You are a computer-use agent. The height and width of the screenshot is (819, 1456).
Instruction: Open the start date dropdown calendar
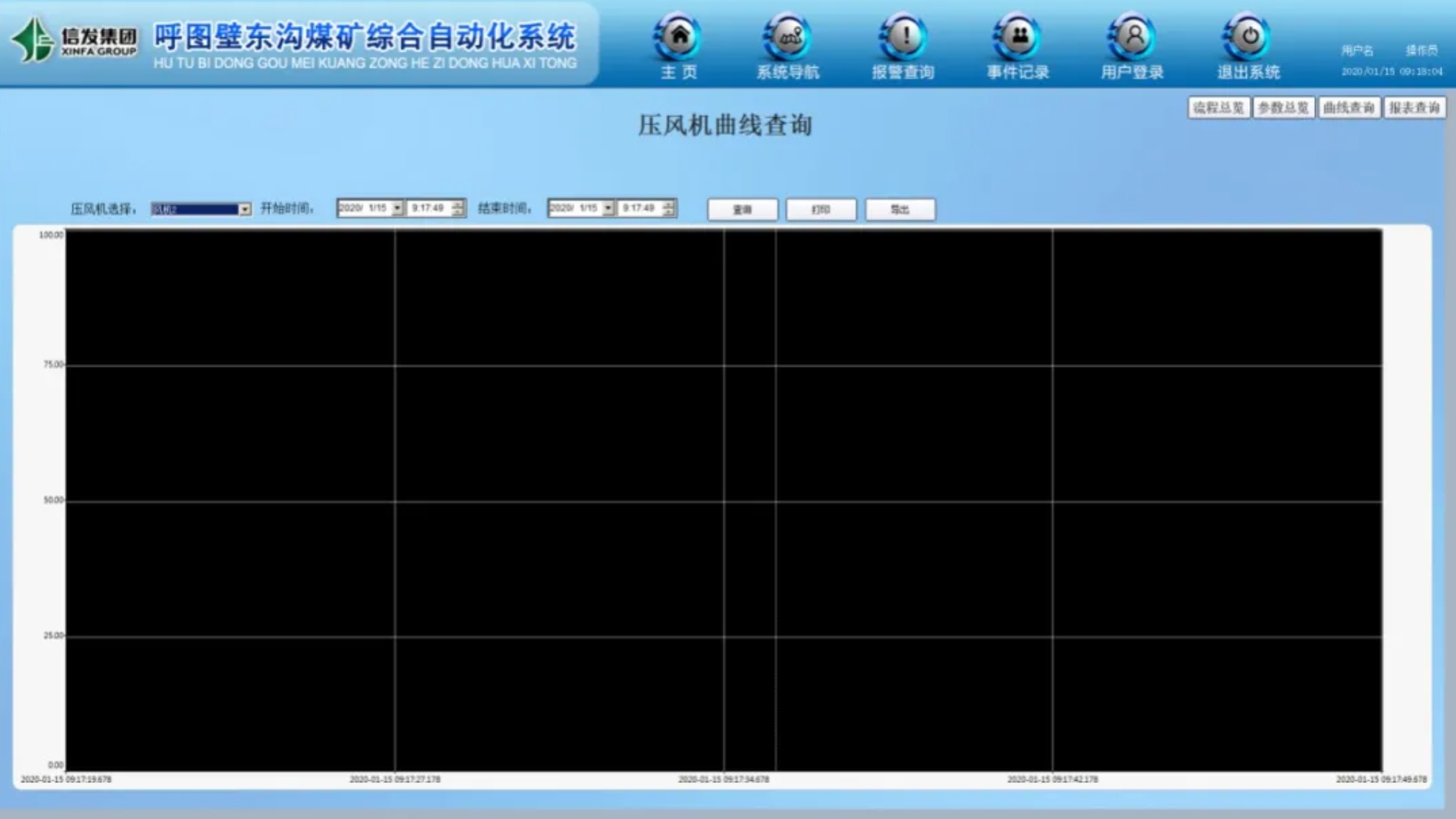(397, 208)
